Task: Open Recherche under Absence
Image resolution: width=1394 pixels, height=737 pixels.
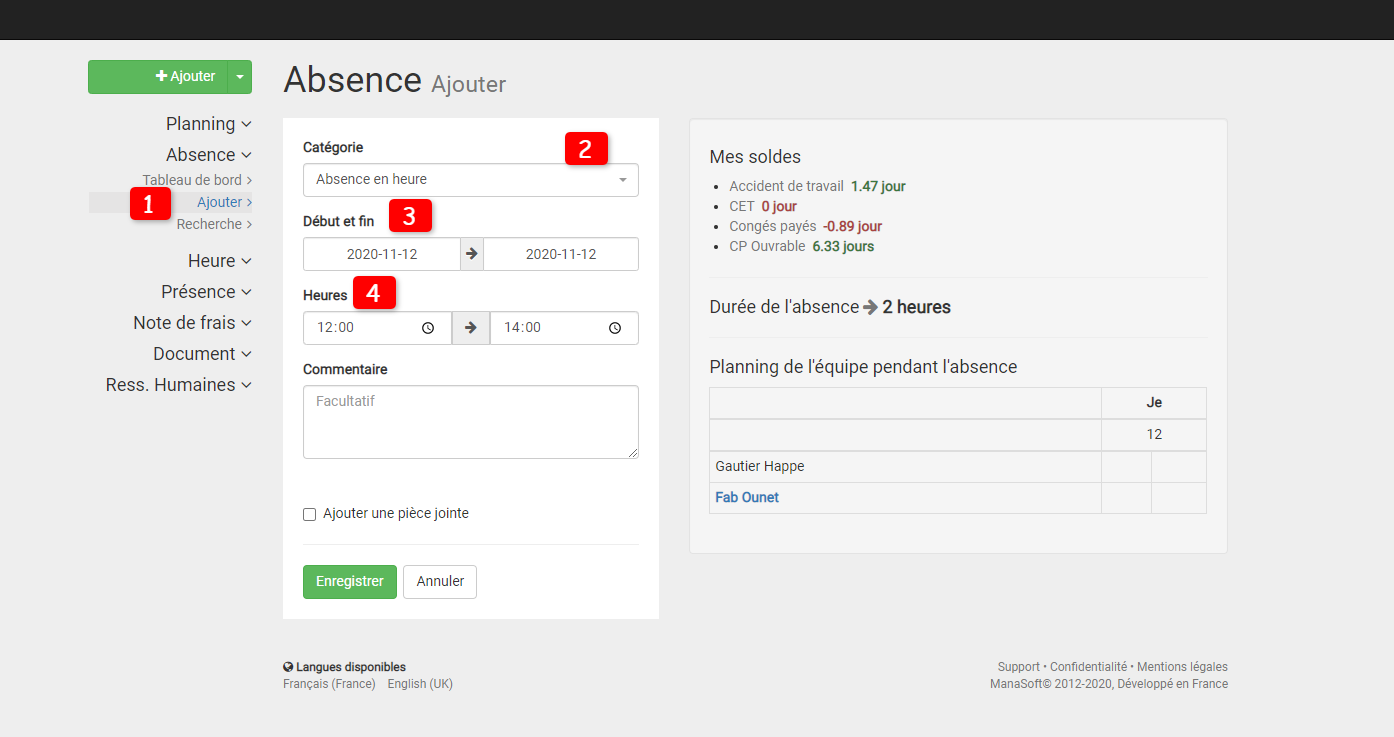Action: pos(214,224)
